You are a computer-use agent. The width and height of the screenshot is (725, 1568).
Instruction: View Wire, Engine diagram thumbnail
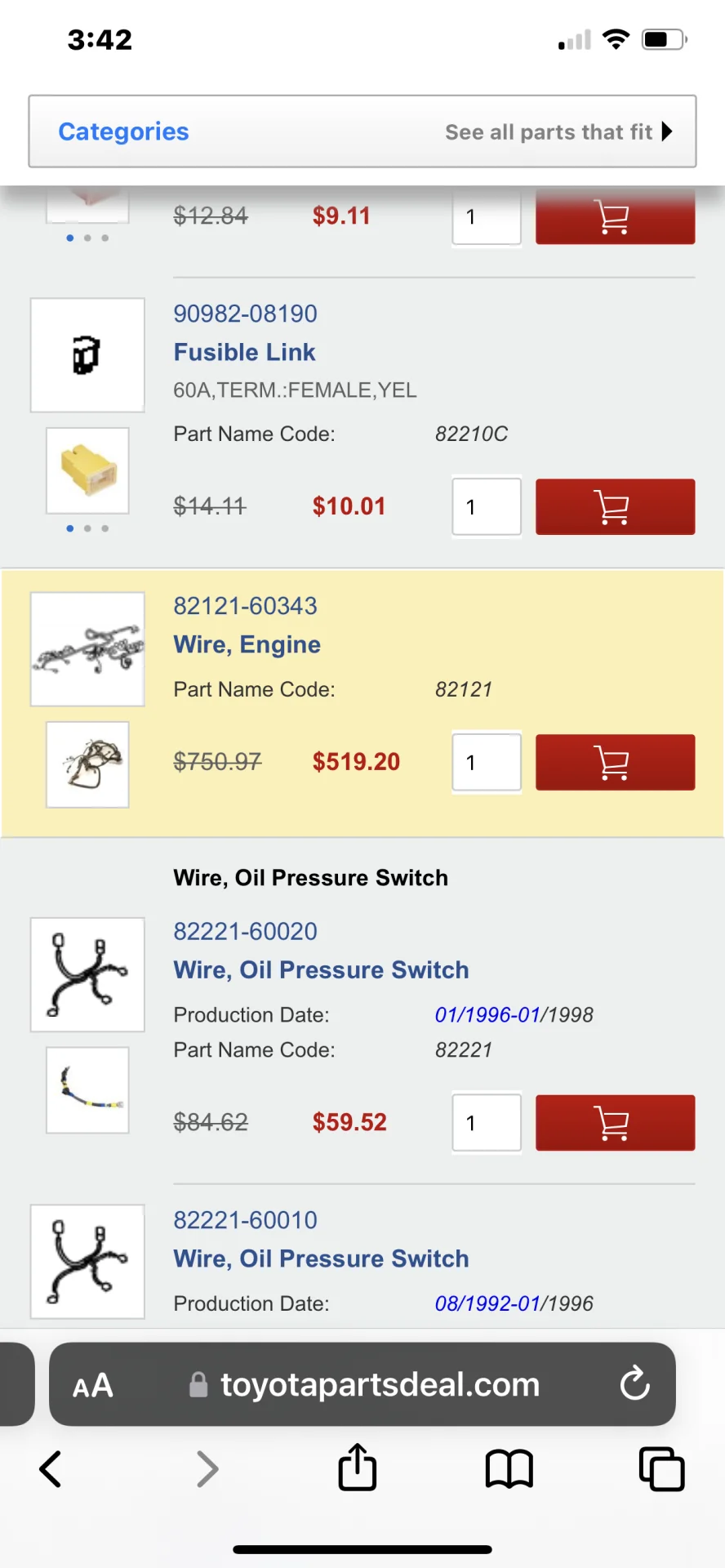click(x=87, y=649)
